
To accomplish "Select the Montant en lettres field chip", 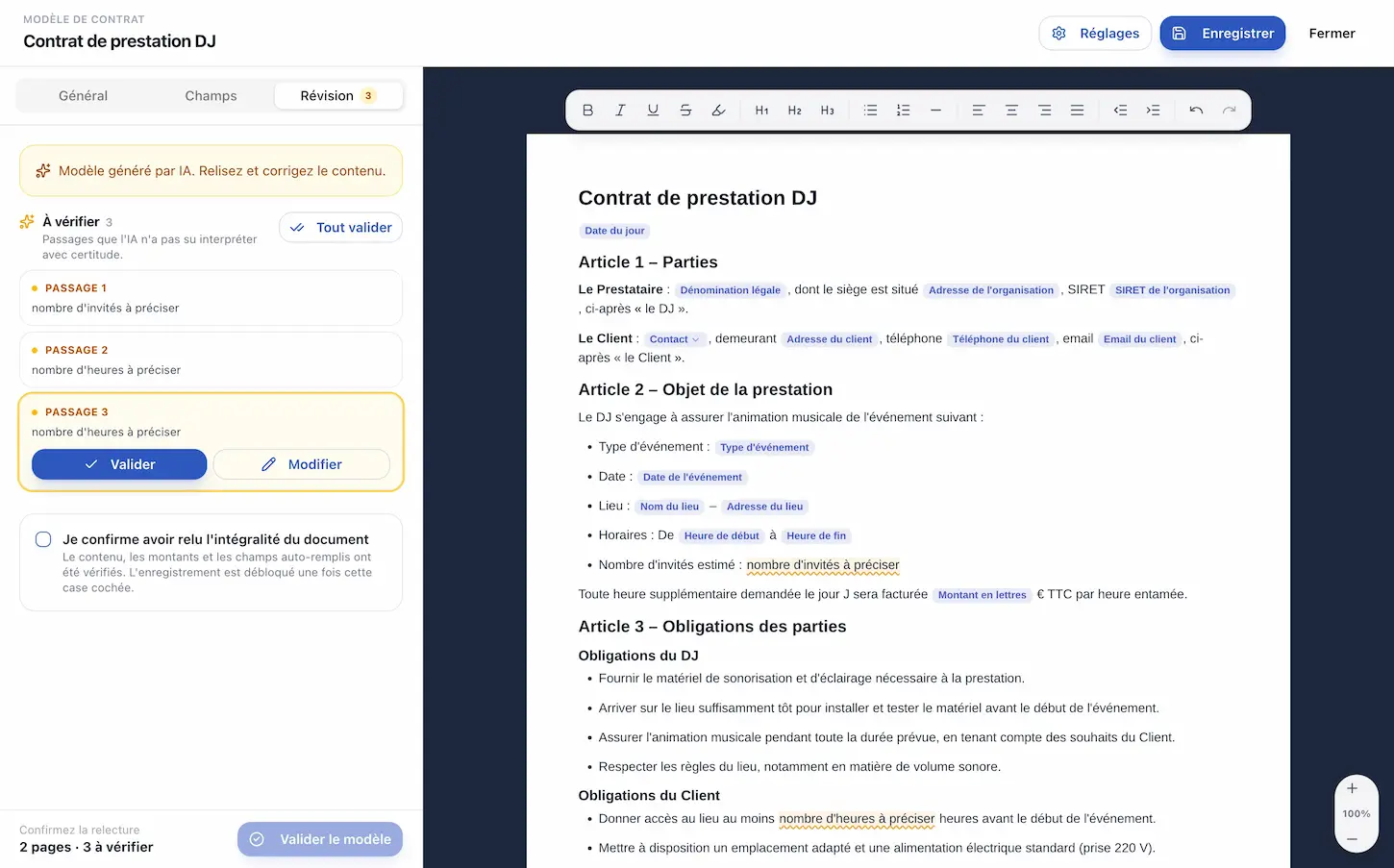I will [983, 595].
